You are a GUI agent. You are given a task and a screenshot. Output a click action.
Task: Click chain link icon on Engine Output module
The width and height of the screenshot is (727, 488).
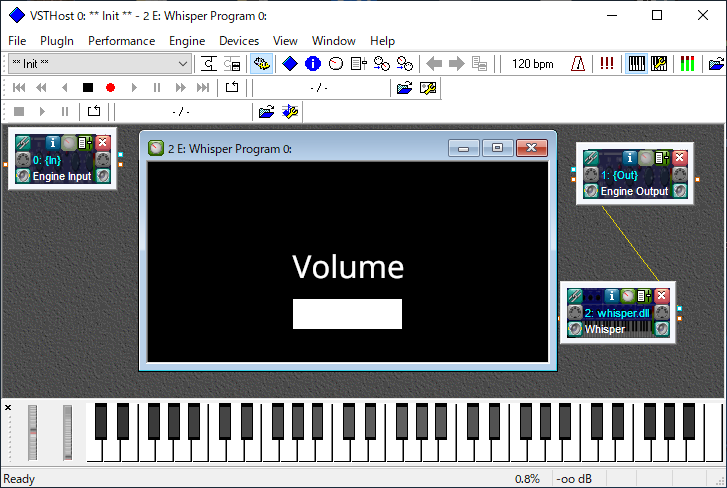tap(591, 158)
